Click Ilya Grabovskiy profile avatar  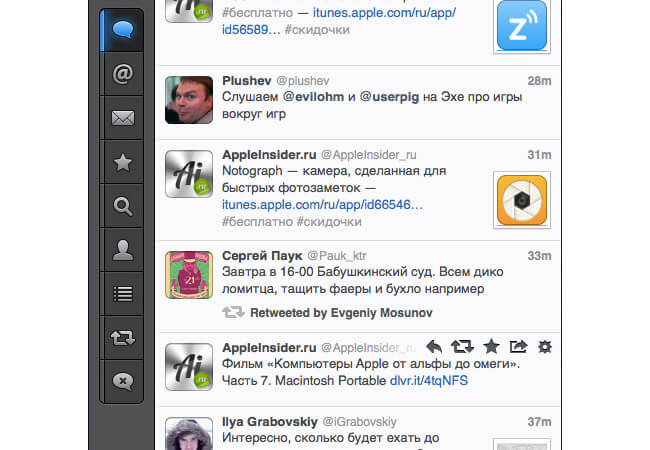click(189, 433)
